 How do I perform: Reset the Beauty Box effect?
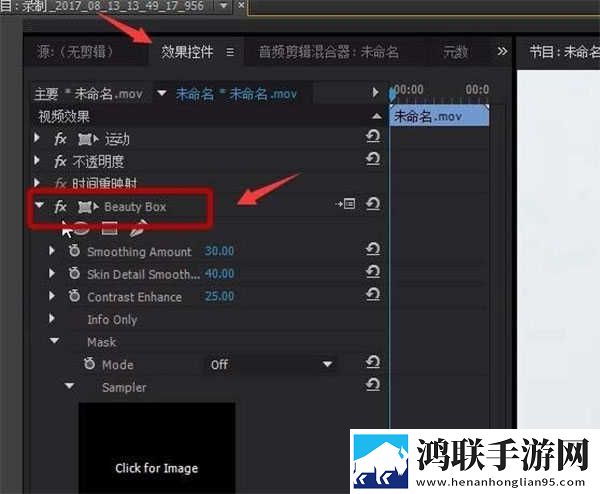[373, 204]
